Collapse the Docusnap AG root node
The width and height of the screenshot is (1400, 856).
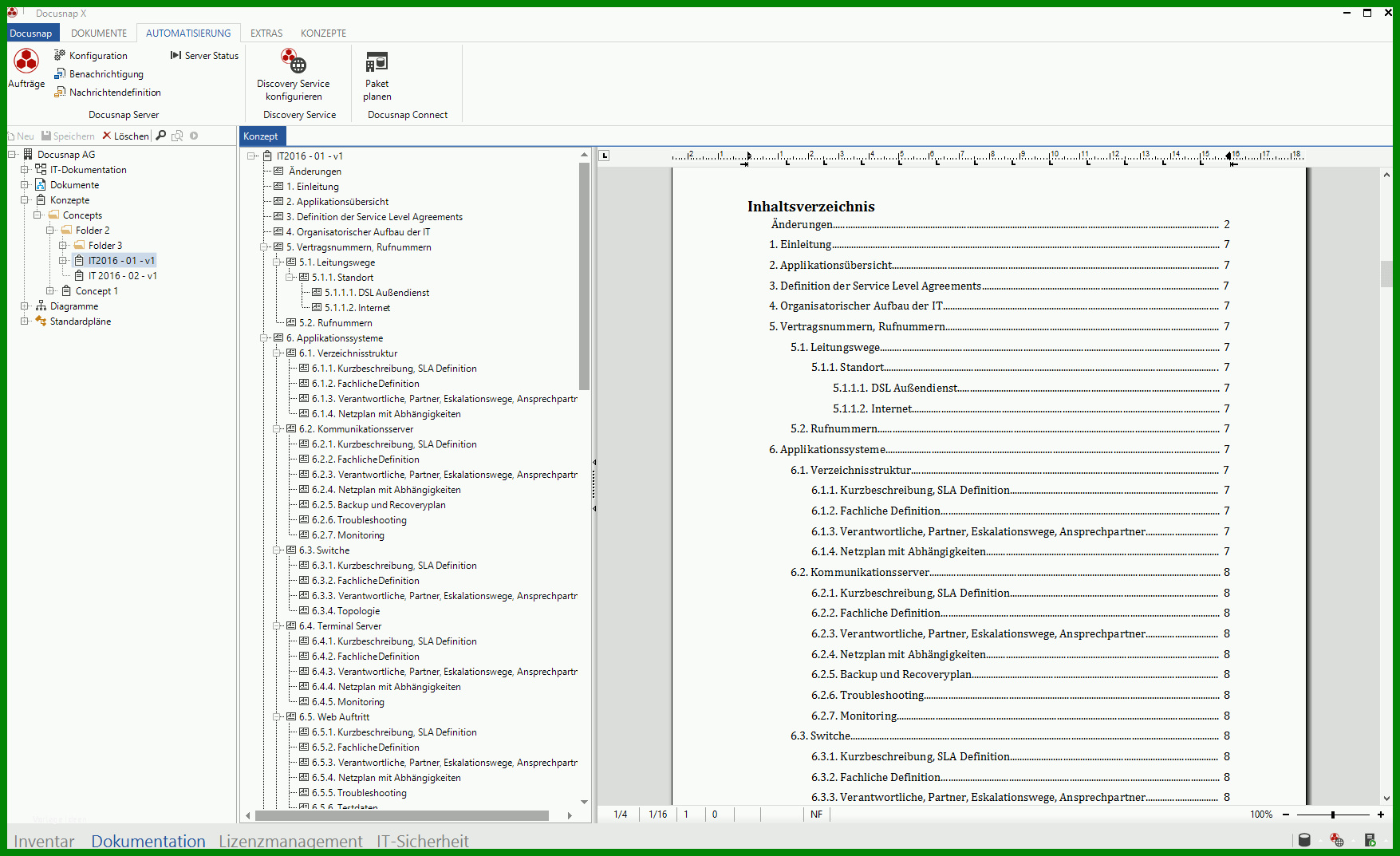[x=12, y=155]
